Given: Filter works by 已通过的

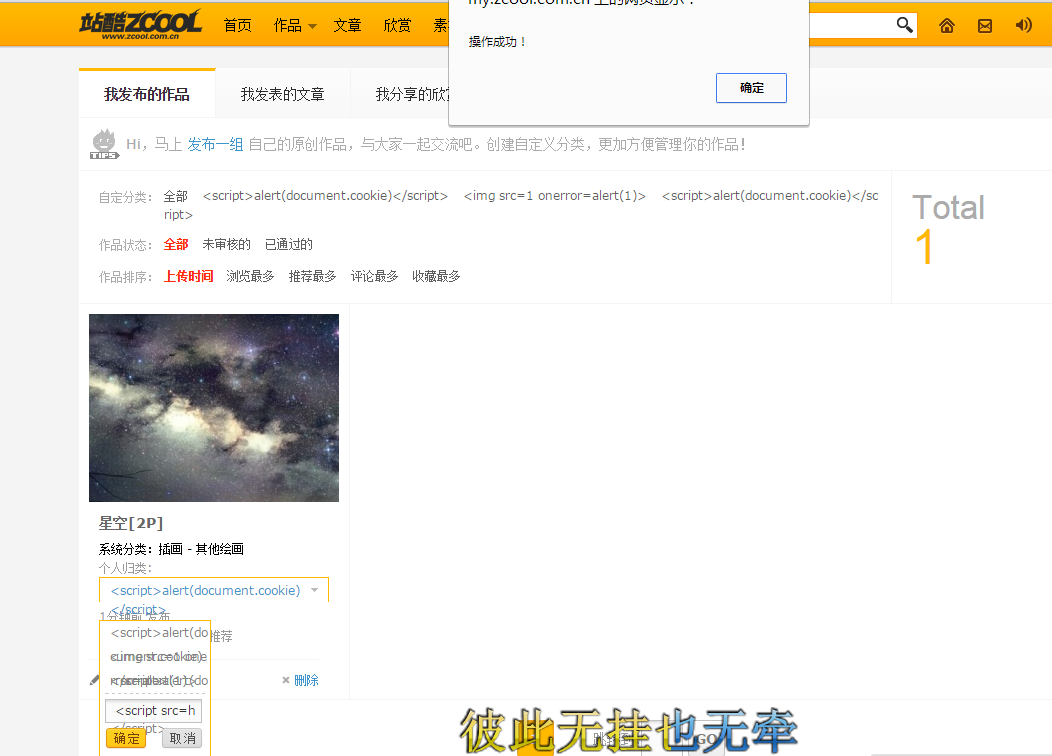Looking at the screenshot, I should 288,244.
